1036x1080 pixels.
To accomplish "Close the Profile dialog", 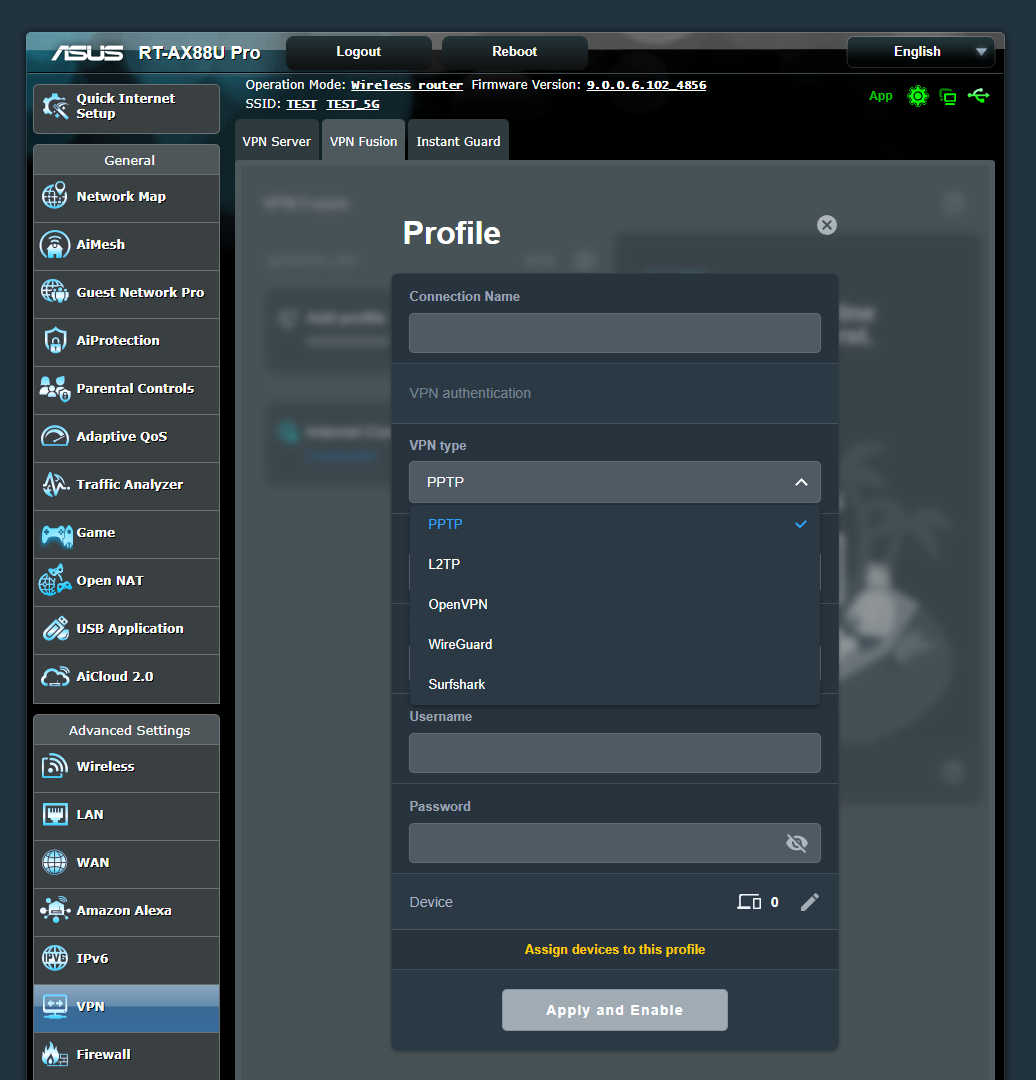I will pyautogui.click(x=827, y=225).
